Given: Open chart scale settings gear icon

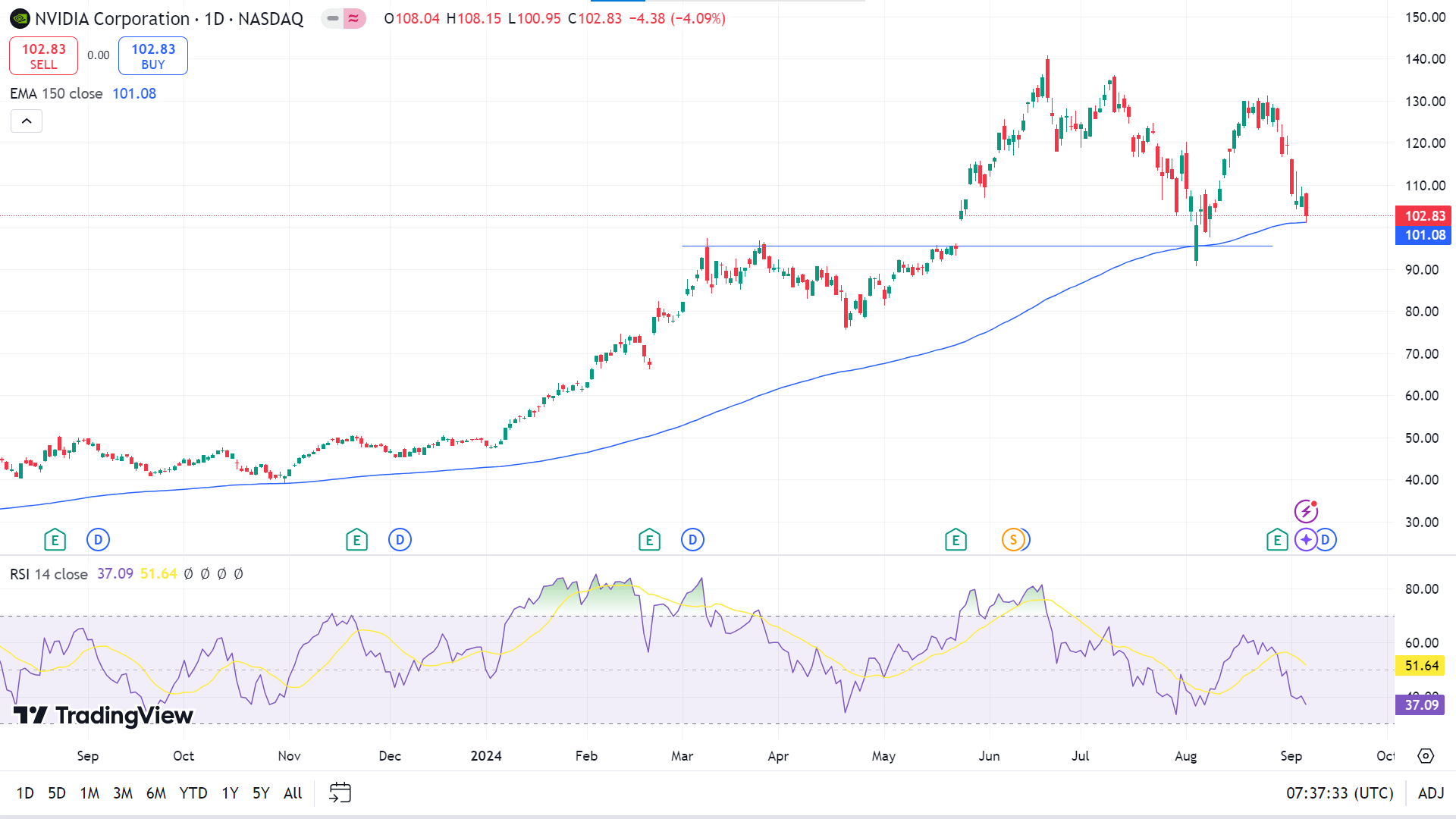Looking at the screenshot, I should tap(1426, 756).
